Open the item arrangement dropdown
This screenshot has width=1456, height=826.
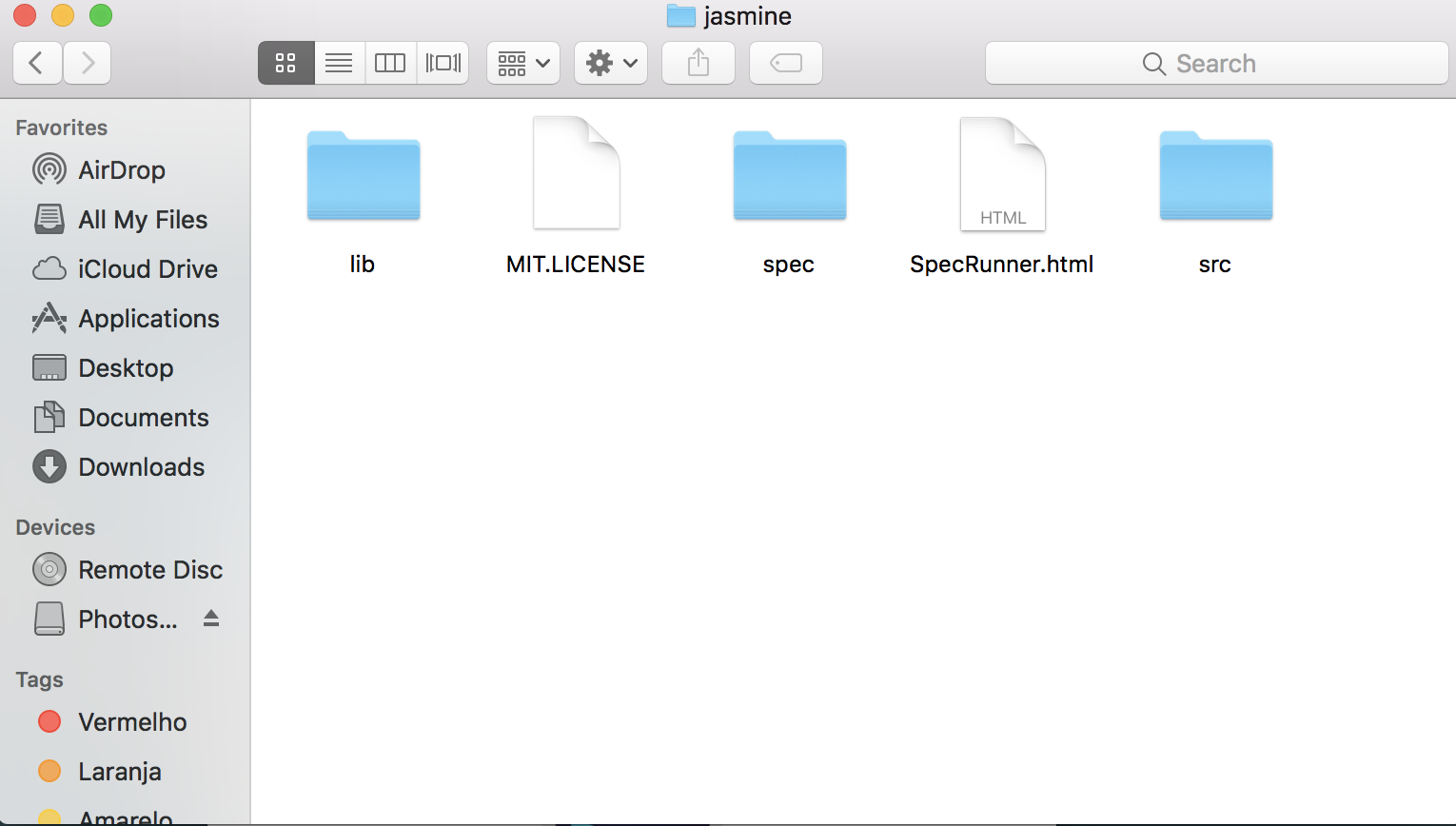point(523,63)
